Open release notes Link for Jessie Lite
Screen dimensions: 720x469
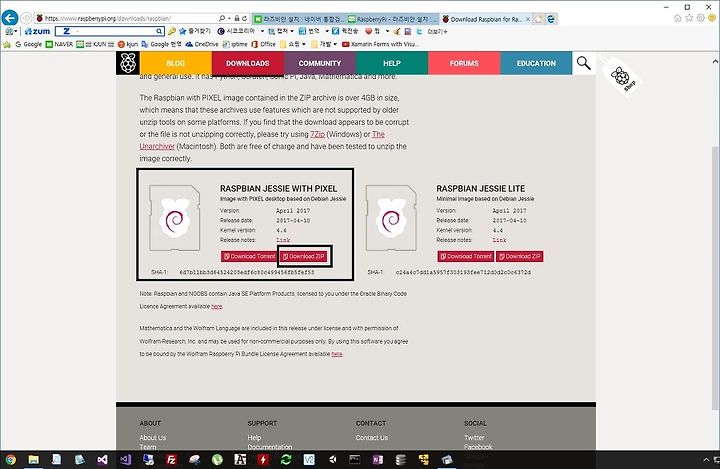pyautogui.click(x=499, y=240)
